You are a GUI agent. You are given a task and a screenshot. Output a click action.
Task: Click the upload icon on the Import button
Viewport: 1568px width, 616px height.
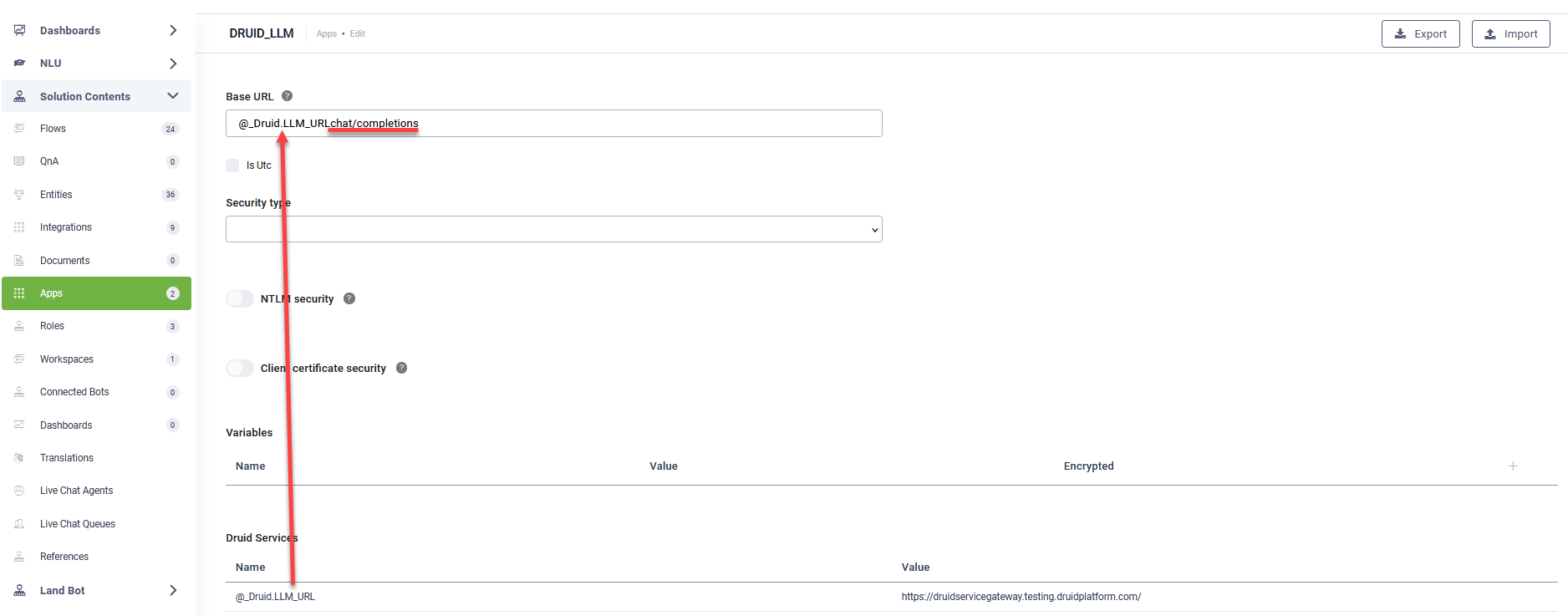[x=1490, y=34]
